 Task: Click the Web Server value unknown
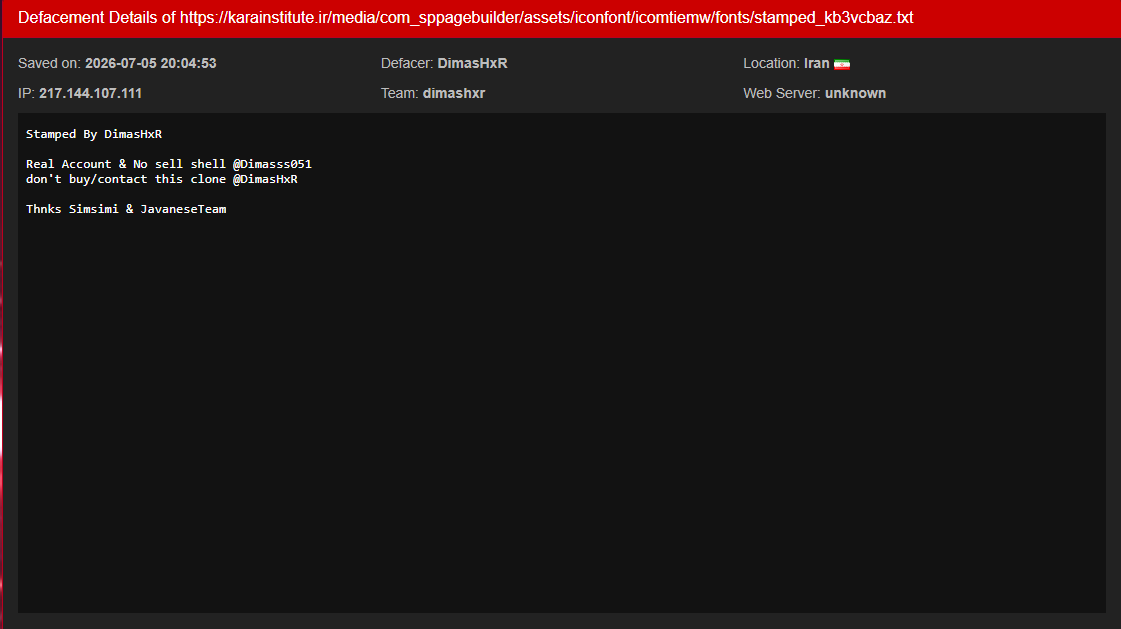[x=855, y=94]
